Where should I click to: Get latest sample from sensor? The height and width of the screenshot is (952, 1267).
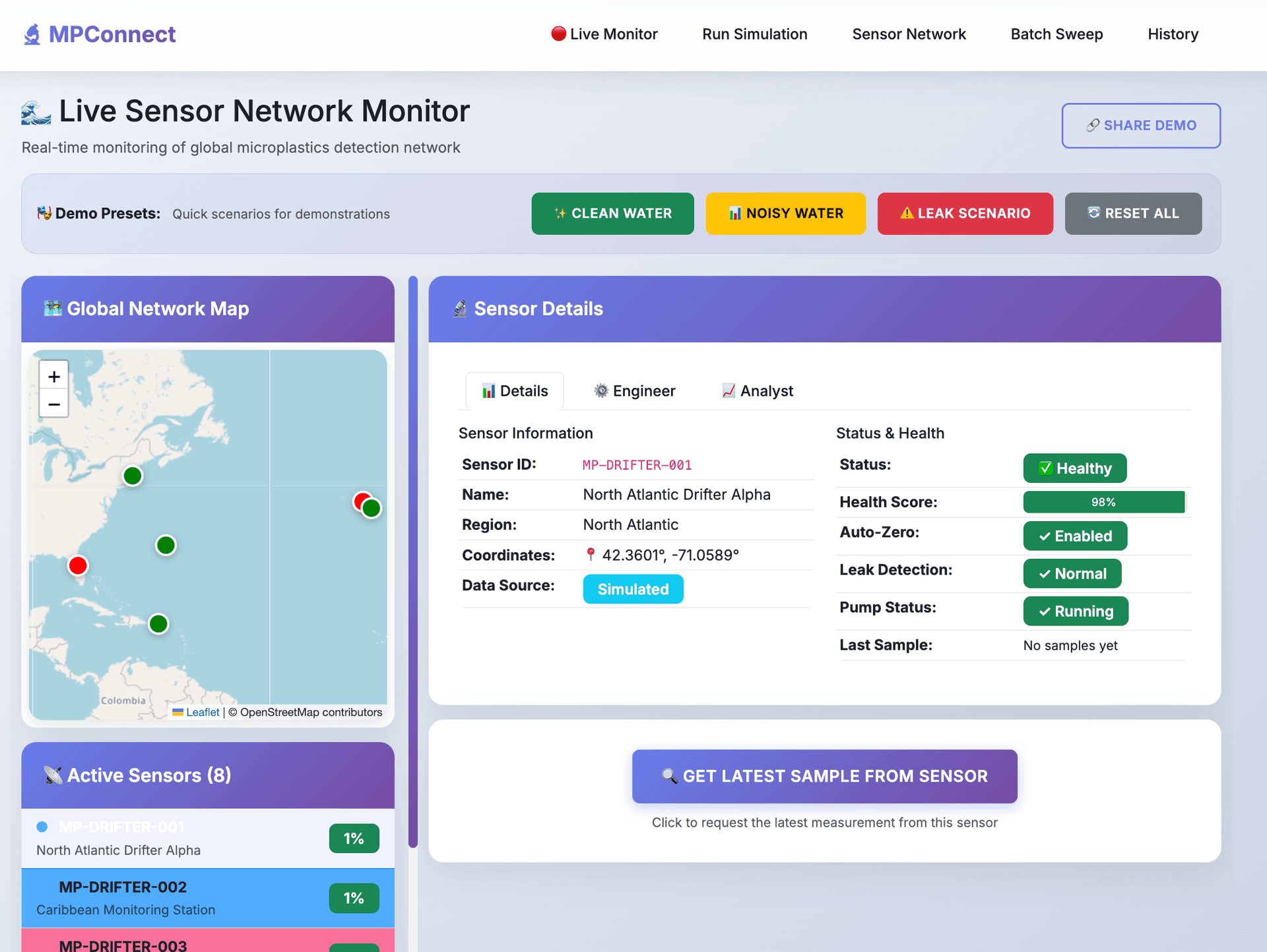(824, 777)
